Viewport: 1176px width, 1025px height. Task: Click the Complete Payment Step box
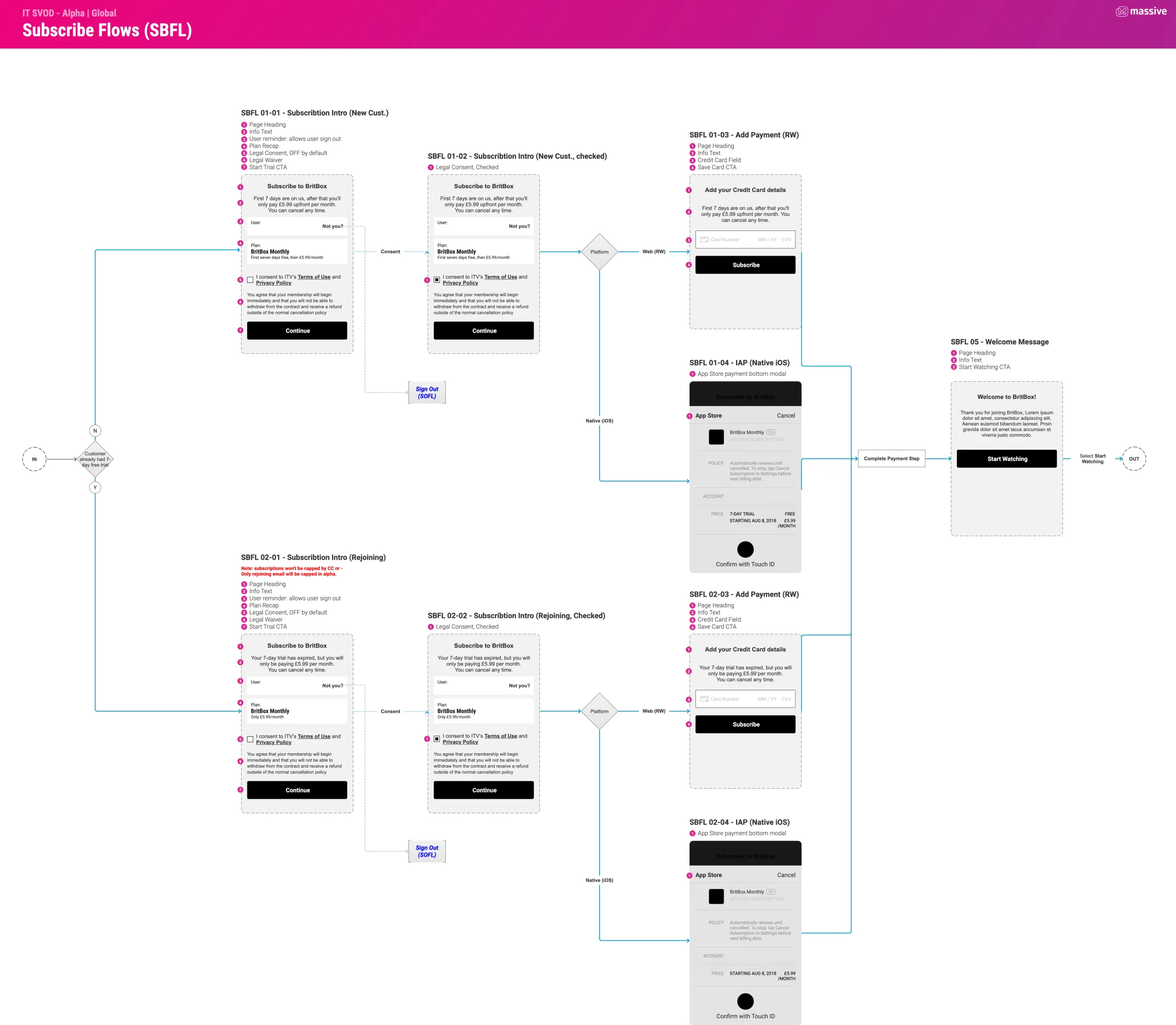(891, 459)
